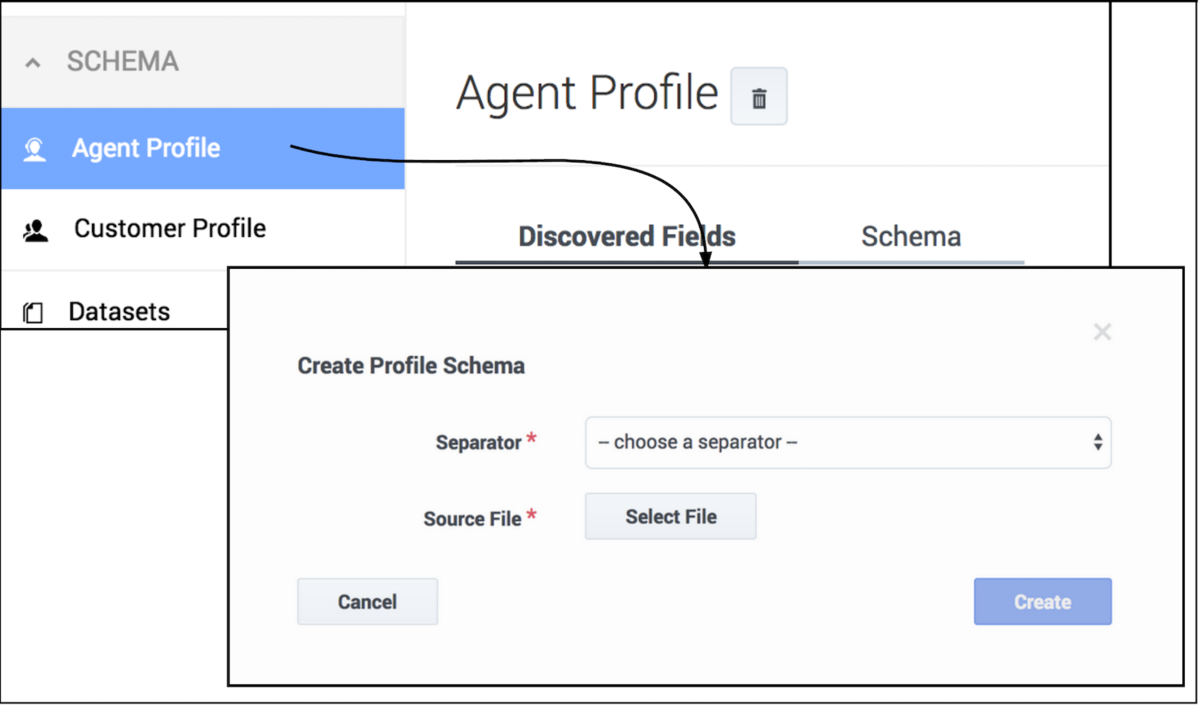The image size is (1200, 705).
Task: Click the Agent Profile page title
Action: pos(587,94)
